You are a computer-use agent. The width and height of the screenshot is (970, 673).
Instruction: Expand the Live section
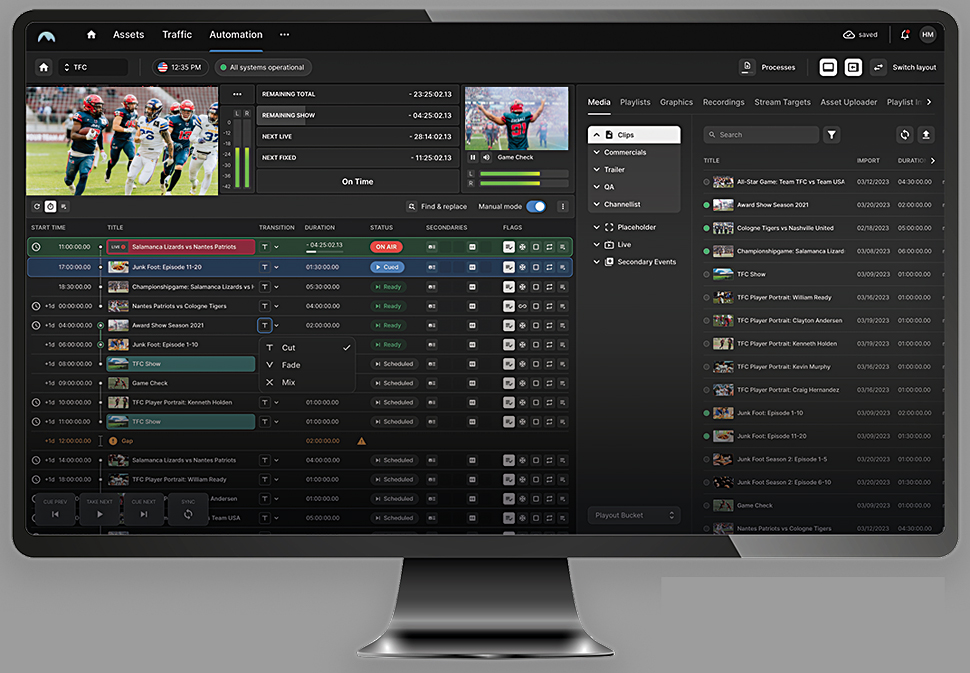pos(597,244)
